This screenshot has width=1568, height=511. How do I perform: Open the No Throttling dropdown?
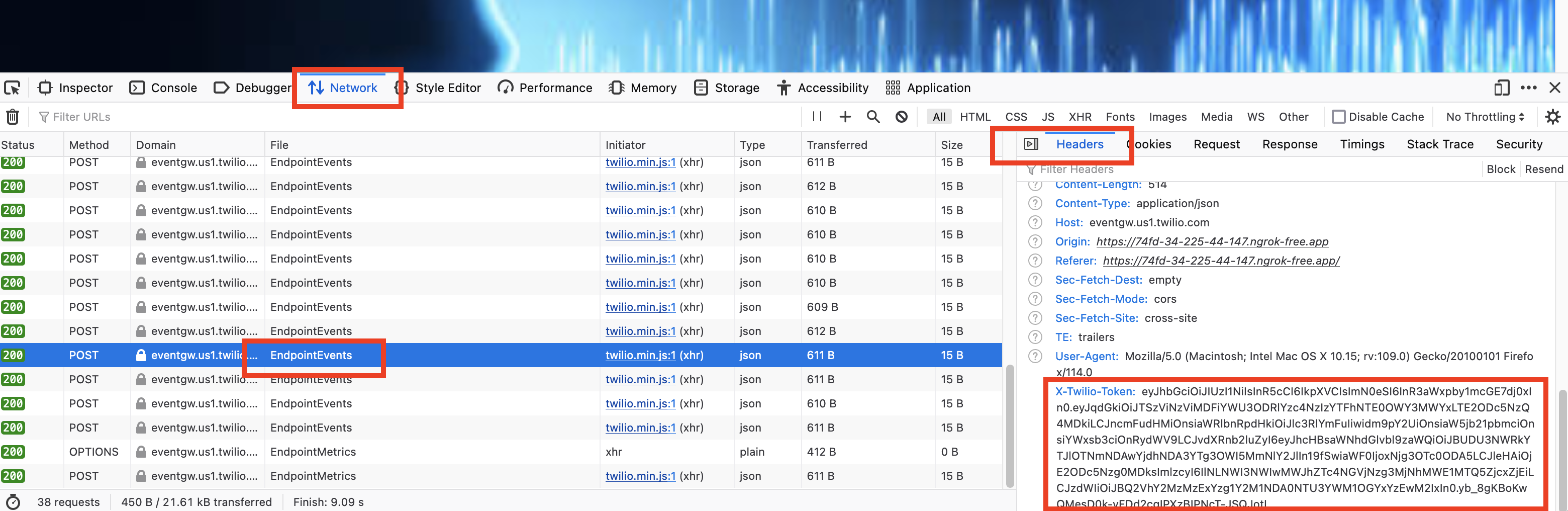(x=1485, y=117)
